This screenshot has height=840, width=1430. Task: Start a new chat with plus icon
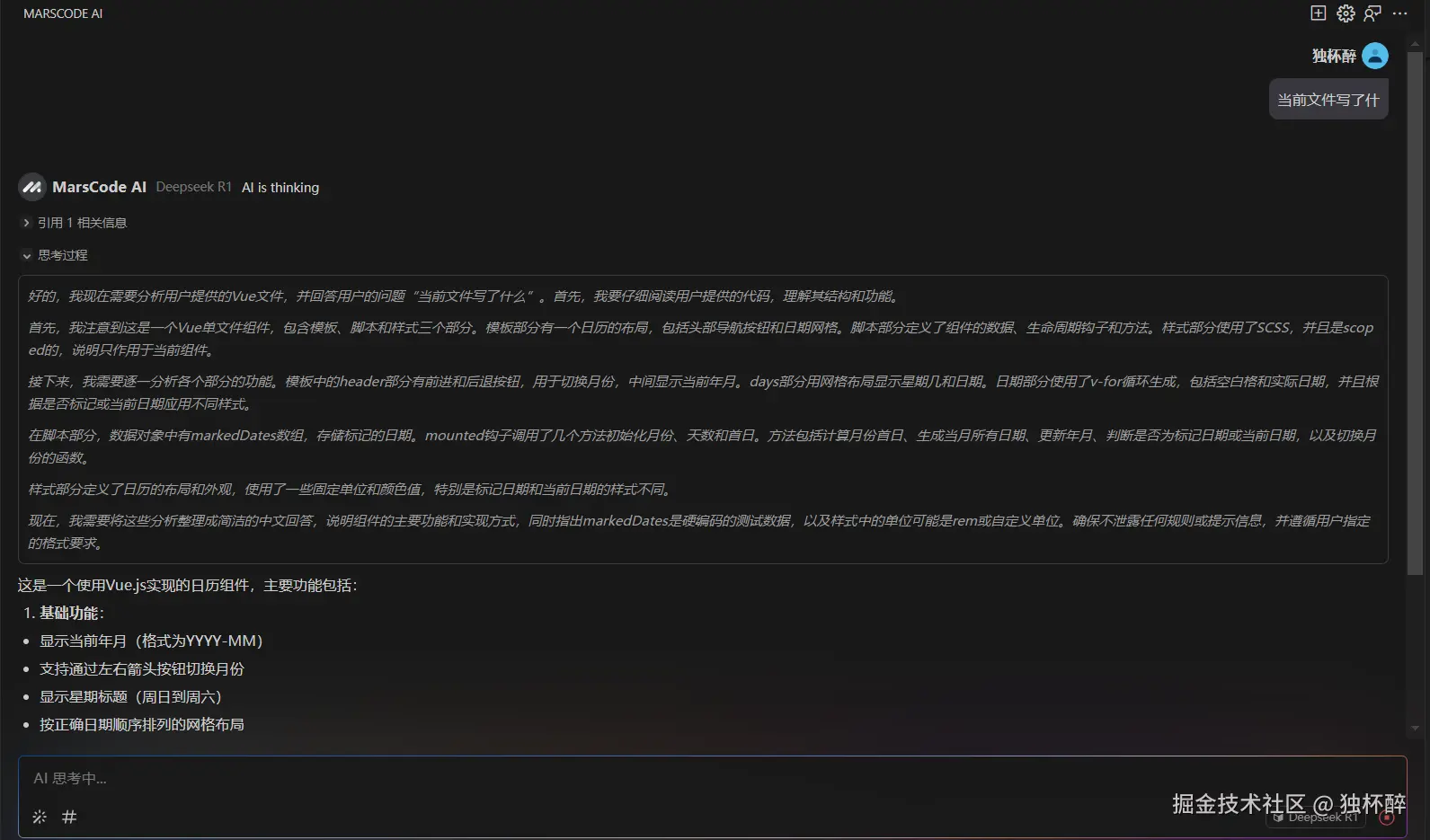pyautogui.click(x=1318, y=13)
